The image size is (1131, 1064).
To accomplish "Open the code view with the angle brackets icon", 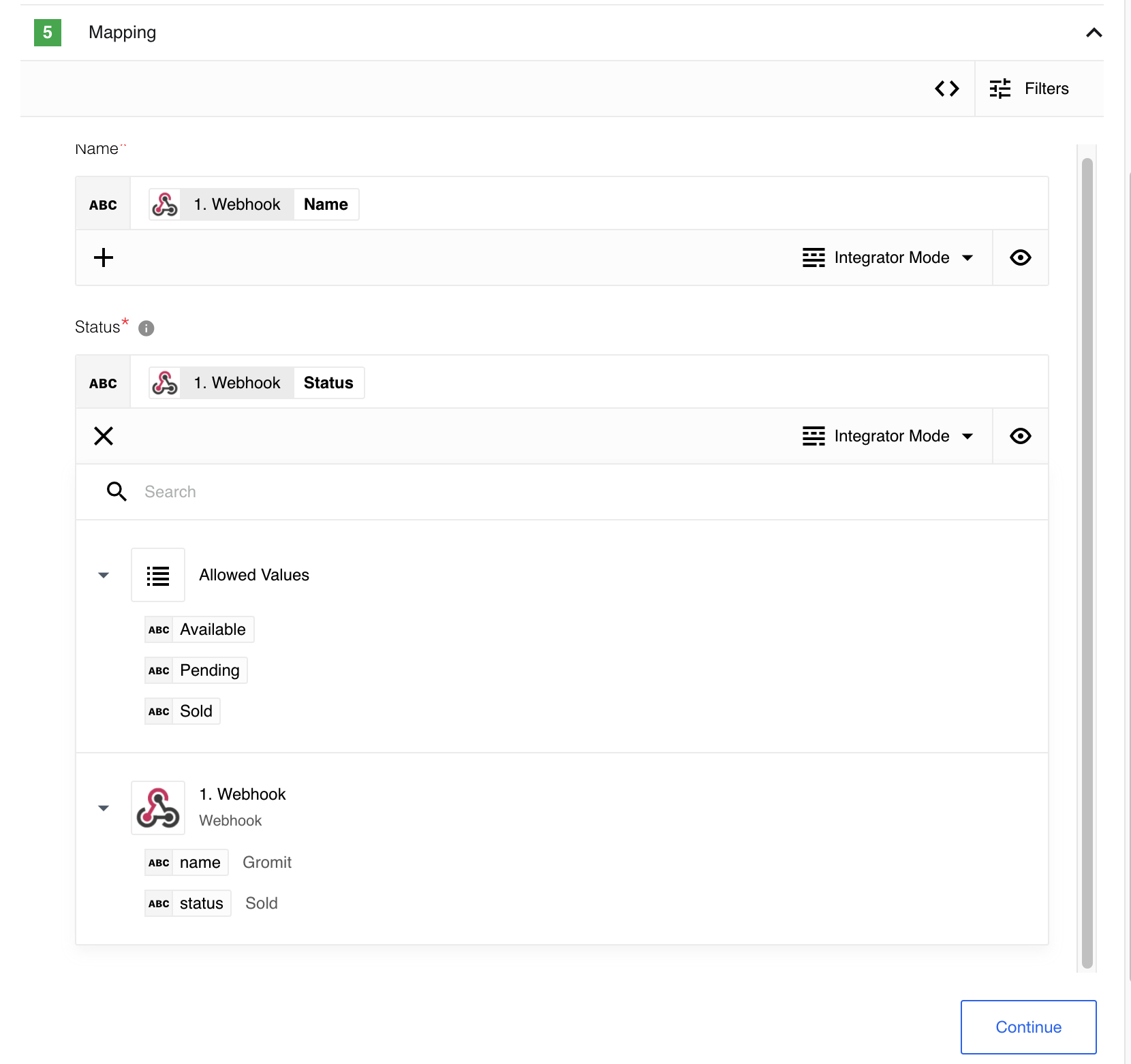I will 947,89.
